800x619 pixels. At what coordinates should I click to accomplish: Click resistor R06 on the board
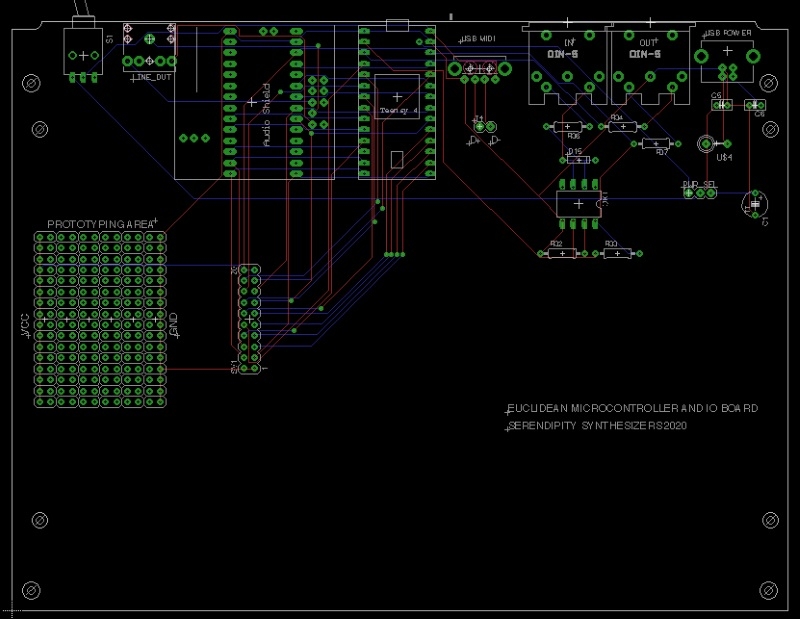pos(567,128)
